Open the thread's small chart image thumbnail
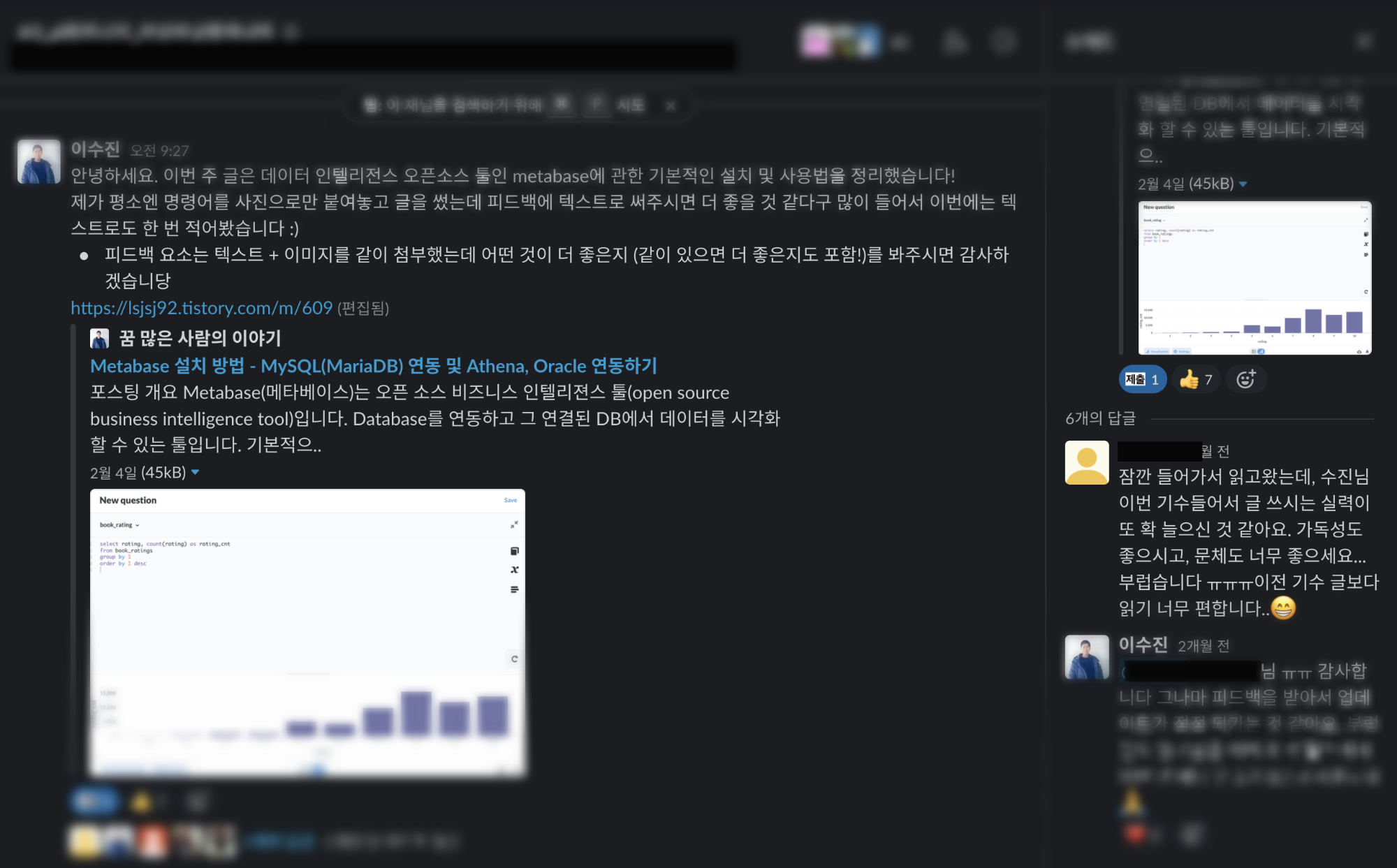This screenshot has width=1397, height=868. click(1255, 278)
